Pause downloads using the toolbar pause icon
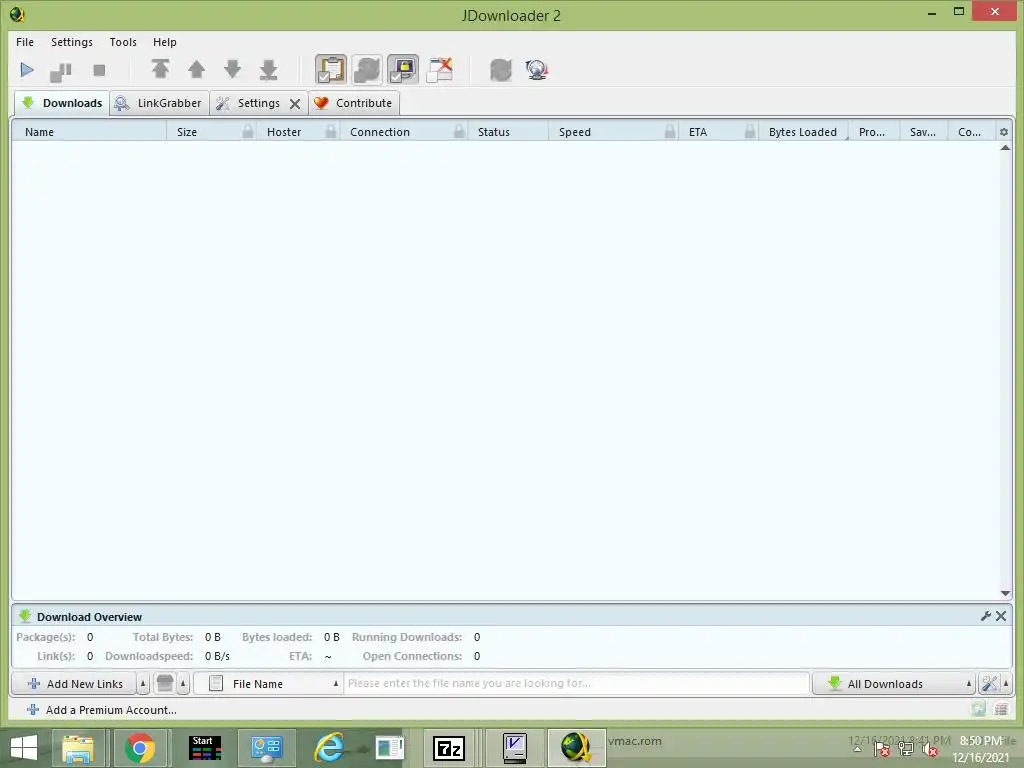The width and height of the screenshot is (1024, 768). pos(61,71)
